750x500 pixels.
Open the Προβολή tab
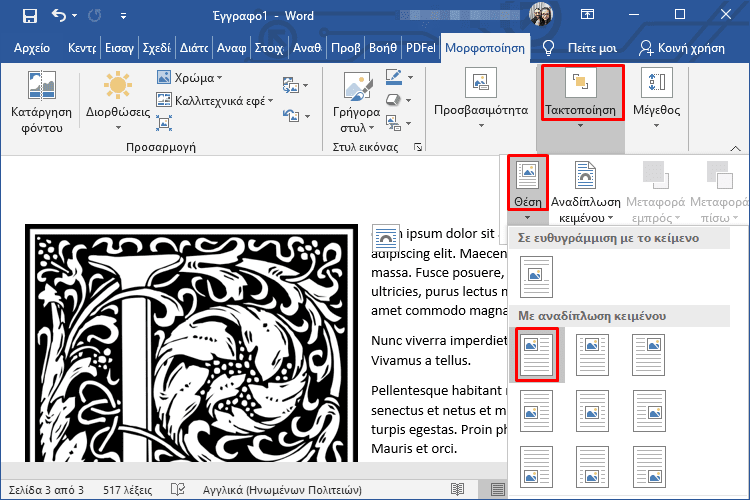(x=345, y=48)
